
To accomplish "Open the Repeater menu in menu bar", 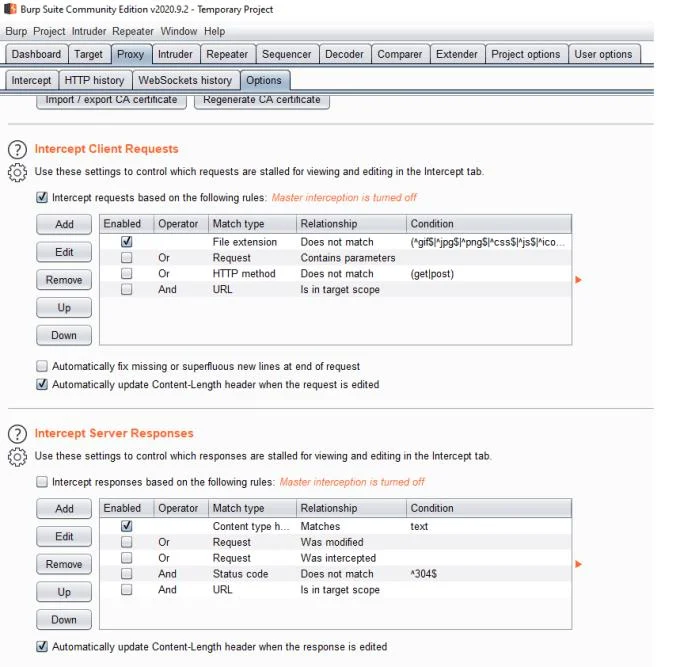I will coord(133,31).
